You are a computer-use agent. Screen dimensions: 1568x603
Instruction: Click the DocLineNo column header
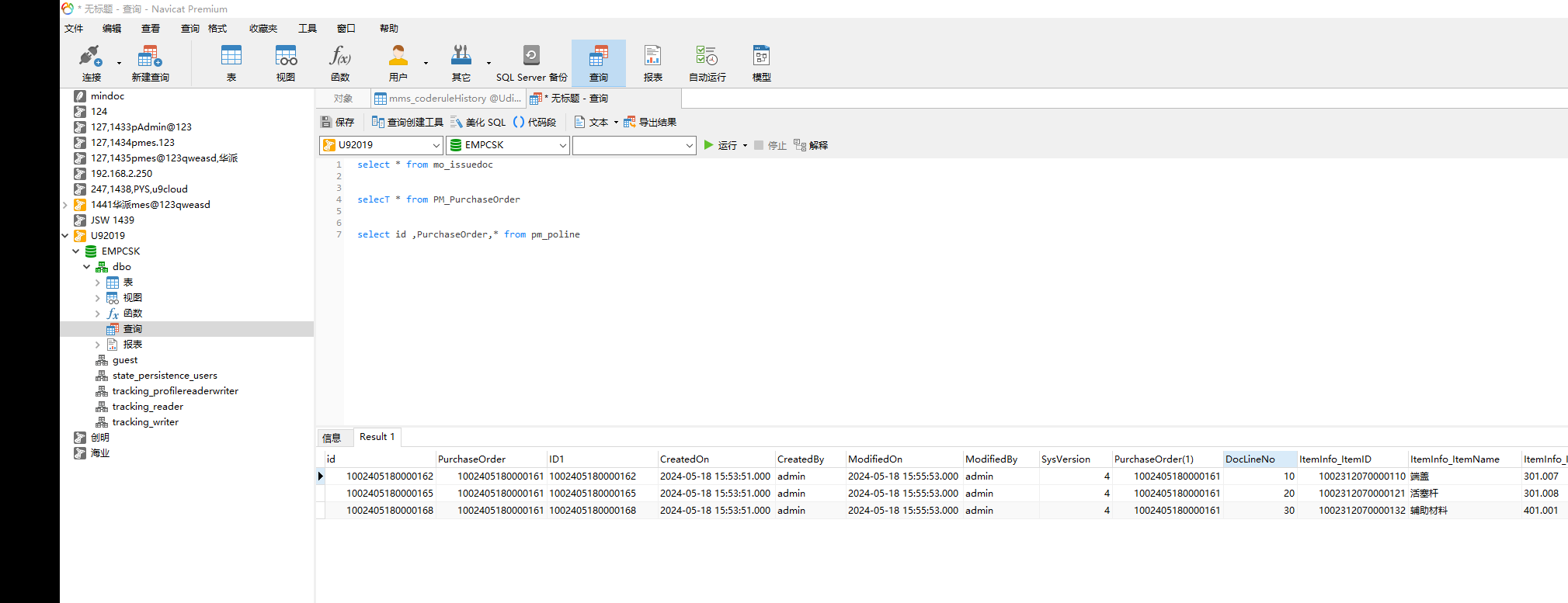[1250, 459]
